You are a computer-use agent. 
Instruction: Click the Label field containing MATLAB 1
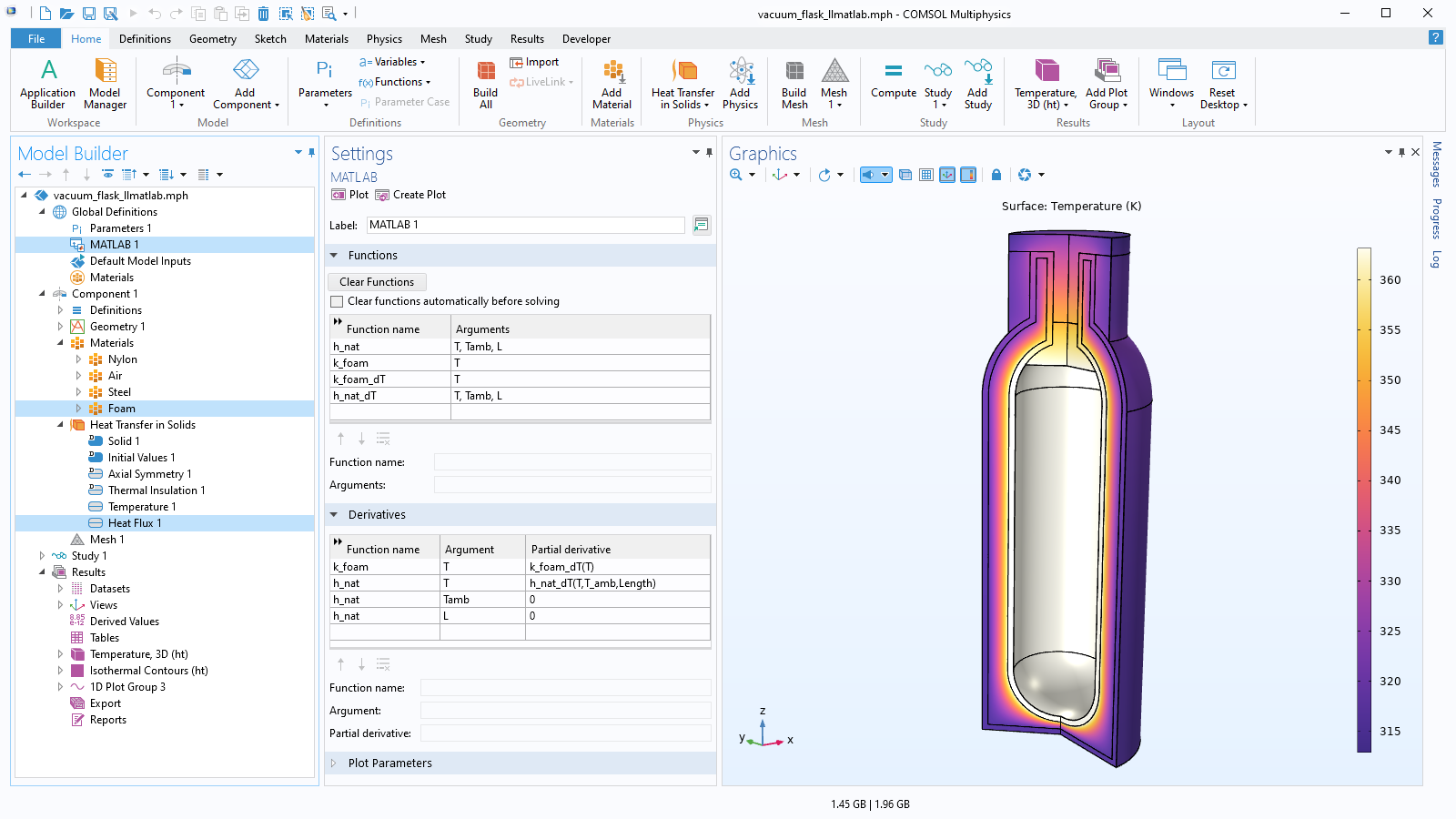(x=525, y=225)
